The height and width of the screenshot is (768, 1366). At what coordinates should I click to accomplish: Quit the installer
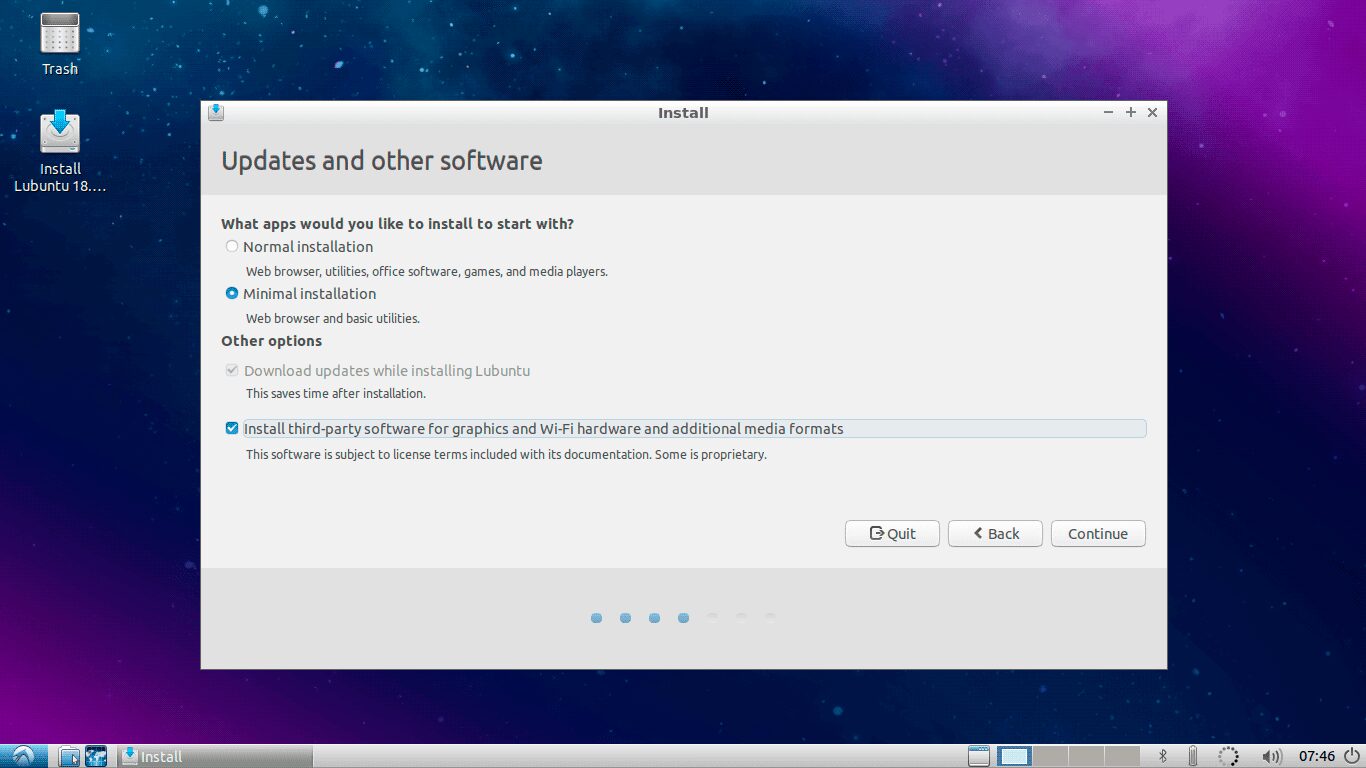click(x=891, y=533)
